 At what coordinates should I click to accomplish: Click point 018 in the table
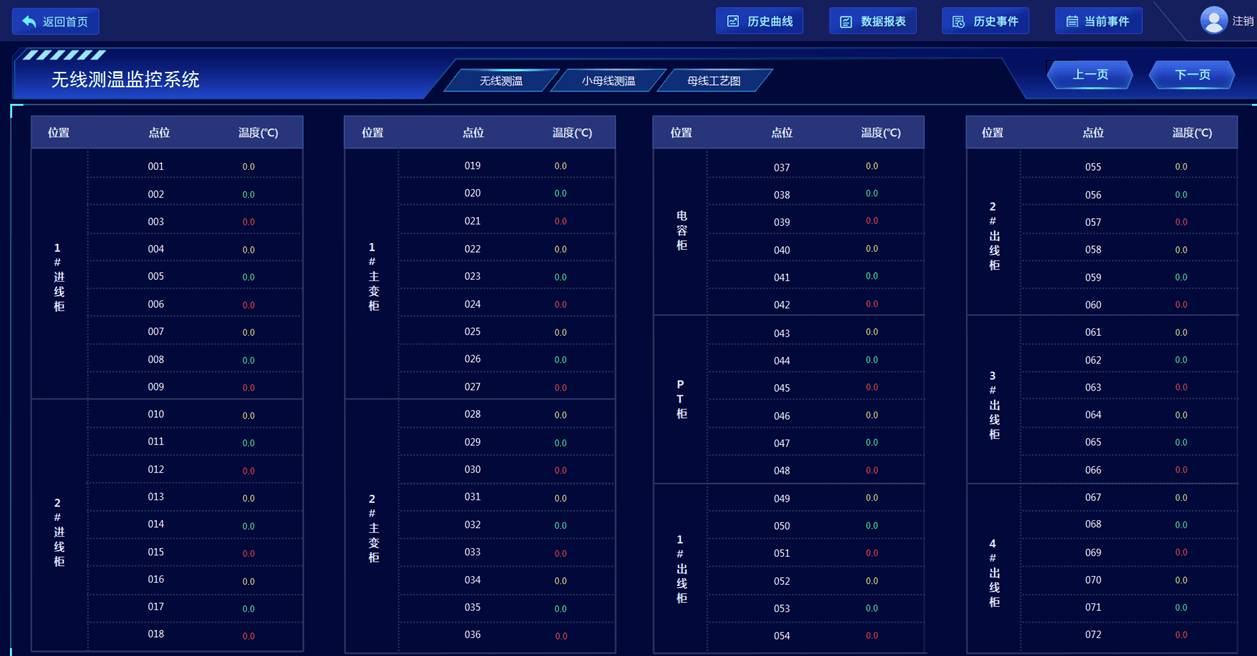coord(156,634)
